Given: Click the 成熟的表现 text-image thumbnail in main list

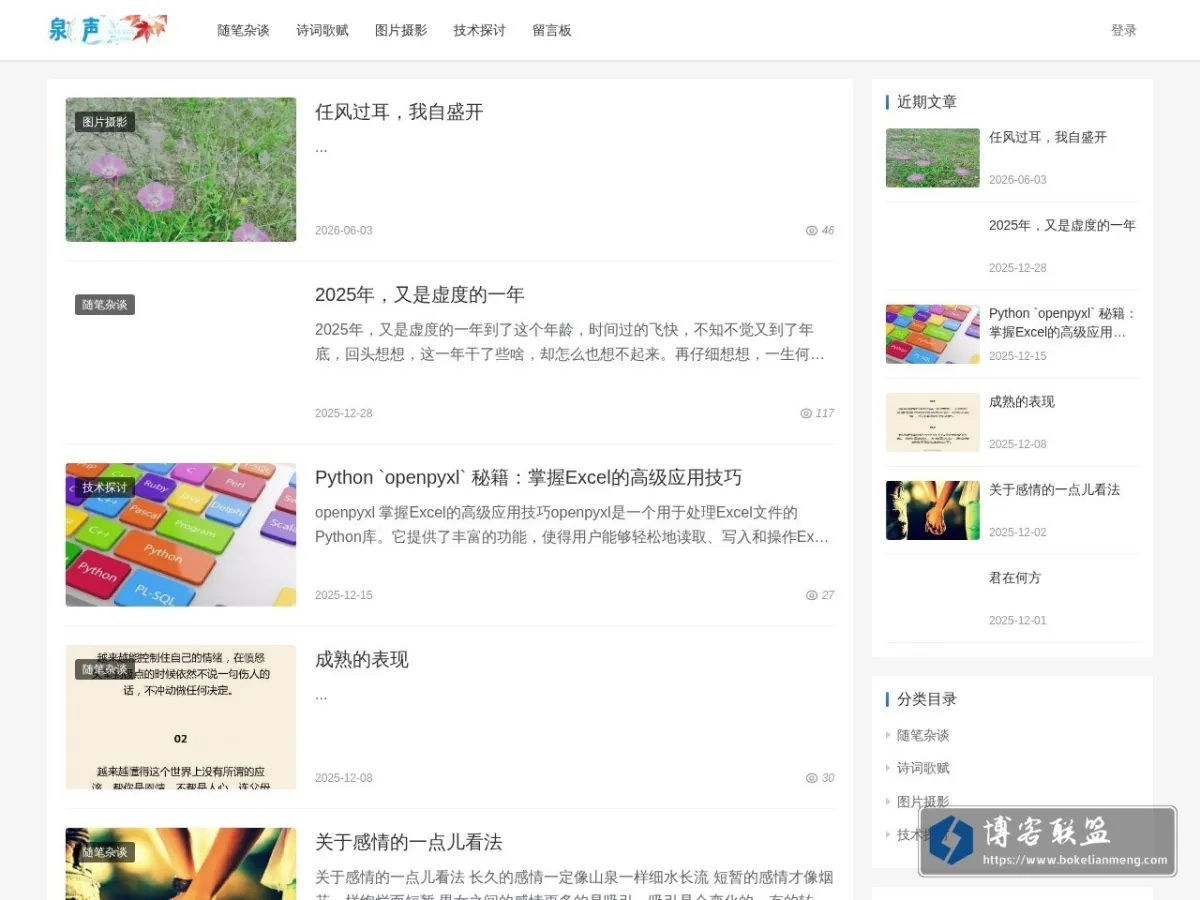Looking at the screenshot, I should [181, 717].
